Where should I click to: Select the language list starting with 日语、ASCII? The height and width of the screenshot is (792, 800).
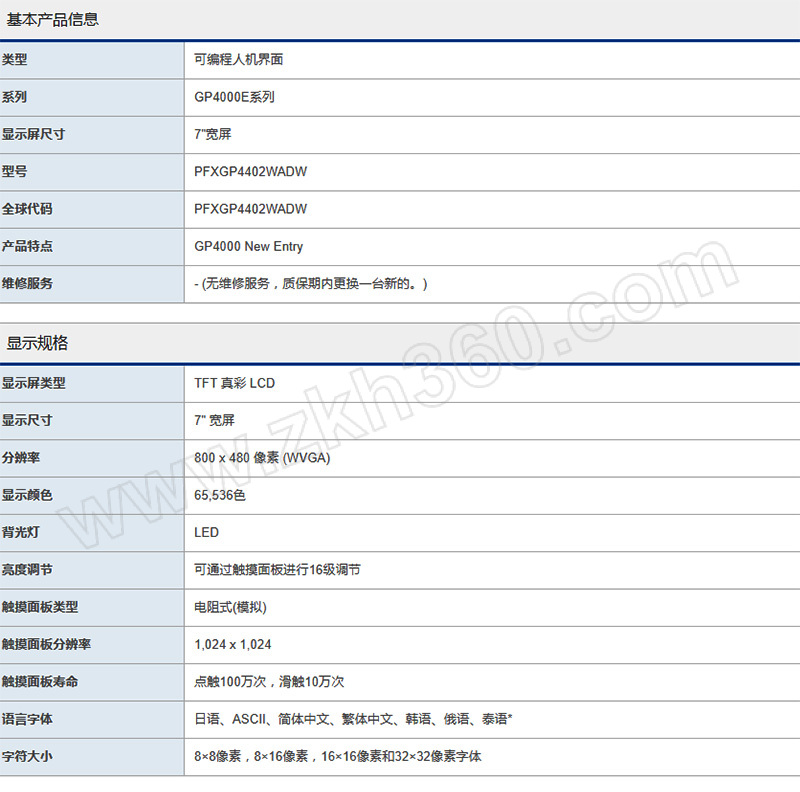coord(353,719)
